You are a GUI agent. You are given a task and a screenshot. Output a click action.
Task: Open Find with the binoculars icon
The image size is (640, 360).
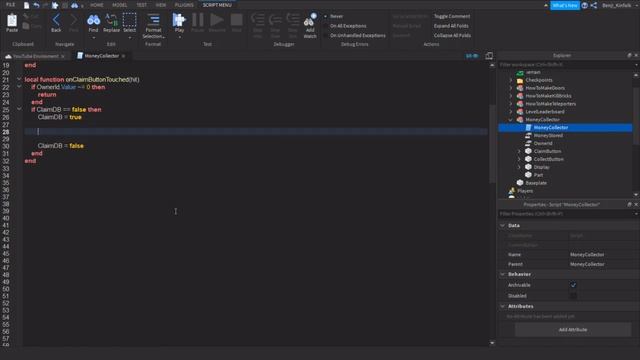tap(93, 20)
